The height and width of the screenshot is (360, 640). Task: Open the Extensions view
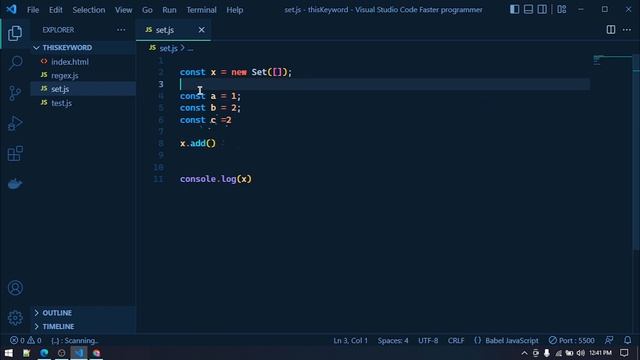15,153
